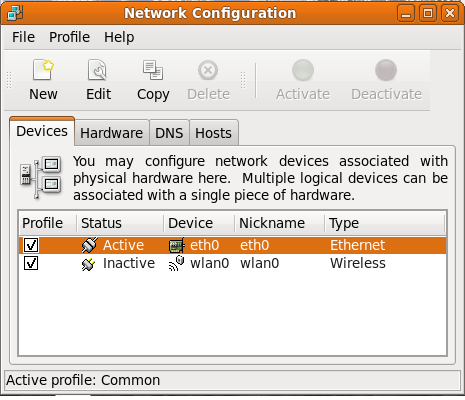Click the Ethernet card icon beside eth0
Viewport: 465px width, 400px height.
(x=177, y=246)
